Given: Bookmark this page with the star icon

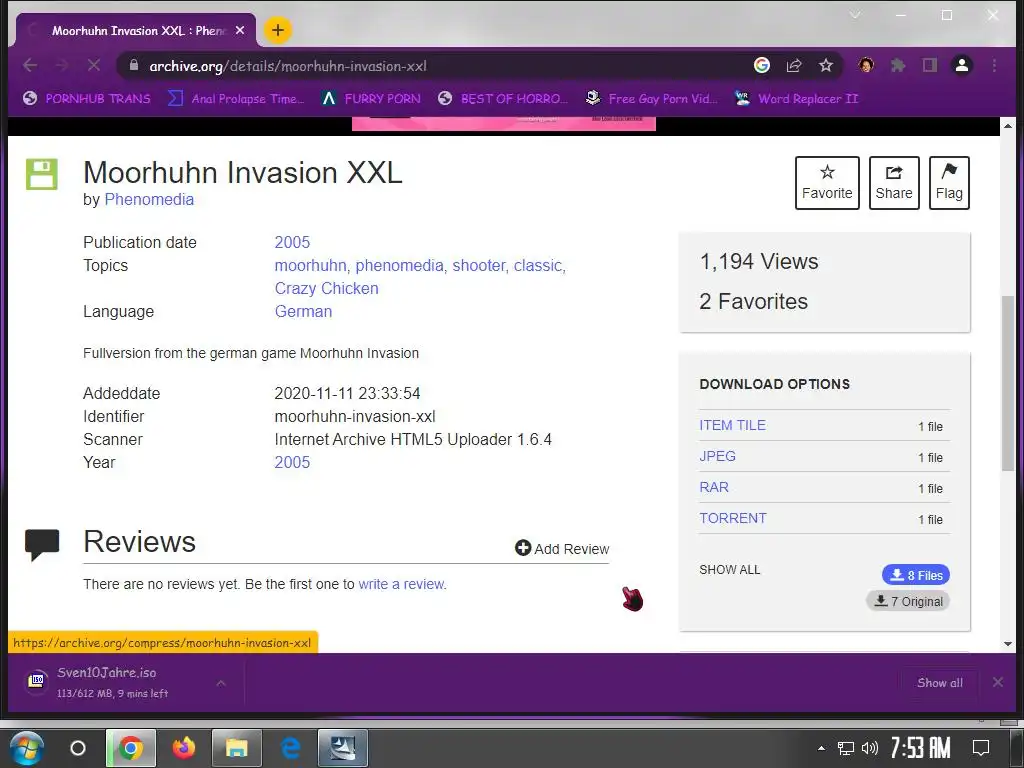Looking at the screenshot, I should tap(825, 65).
